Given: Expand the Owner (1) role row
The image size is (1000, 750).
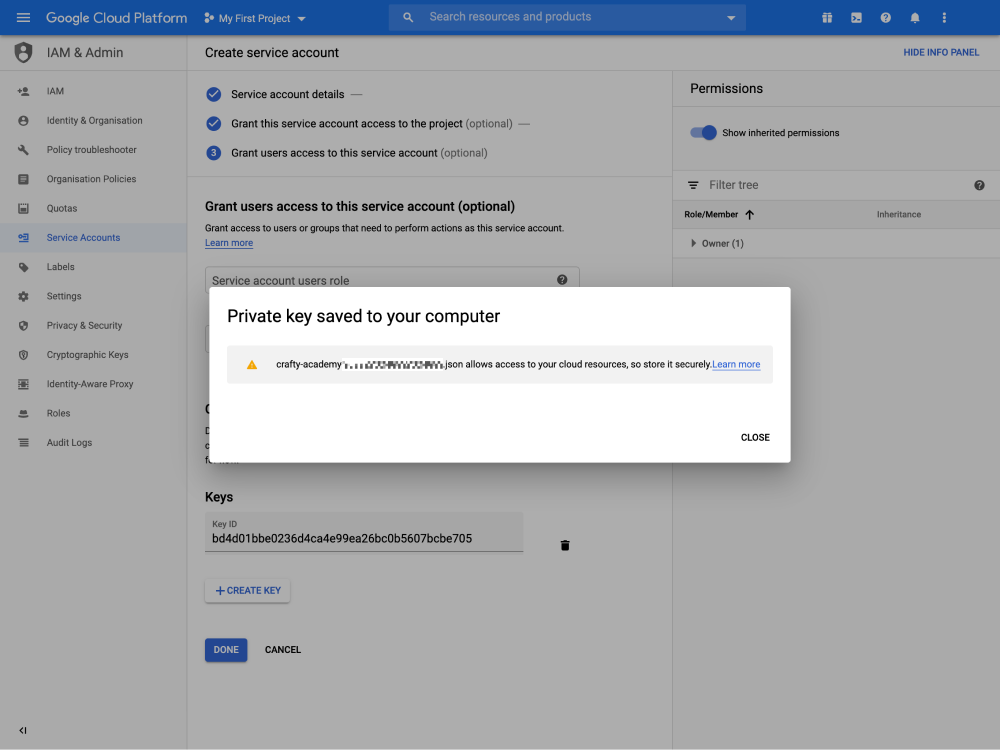Looking at the screenshot, I should pyautogui.click(x=694, y=244).
